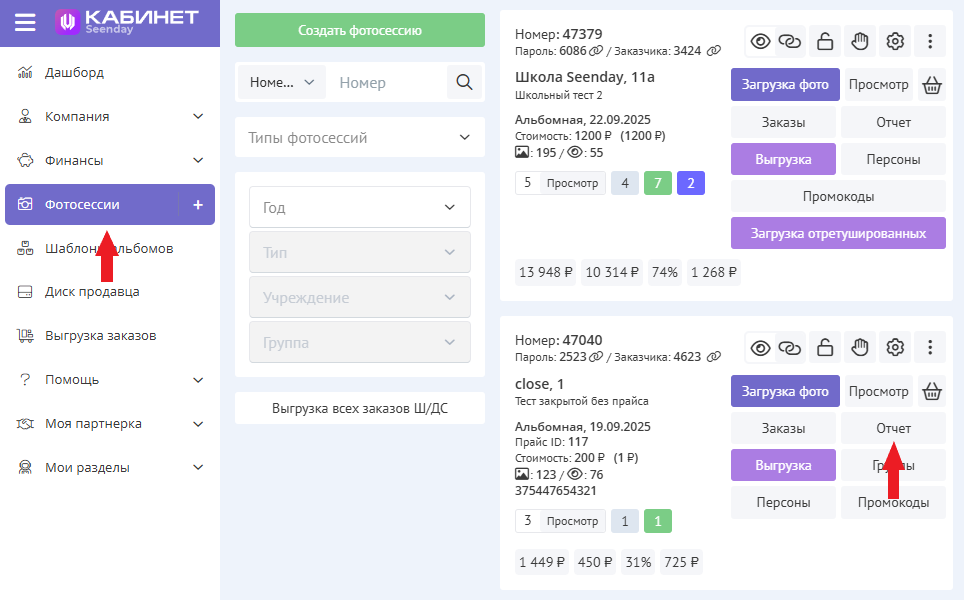Click the green 7 status badge
Screen dimensions: 964x600
click(657, 183)
